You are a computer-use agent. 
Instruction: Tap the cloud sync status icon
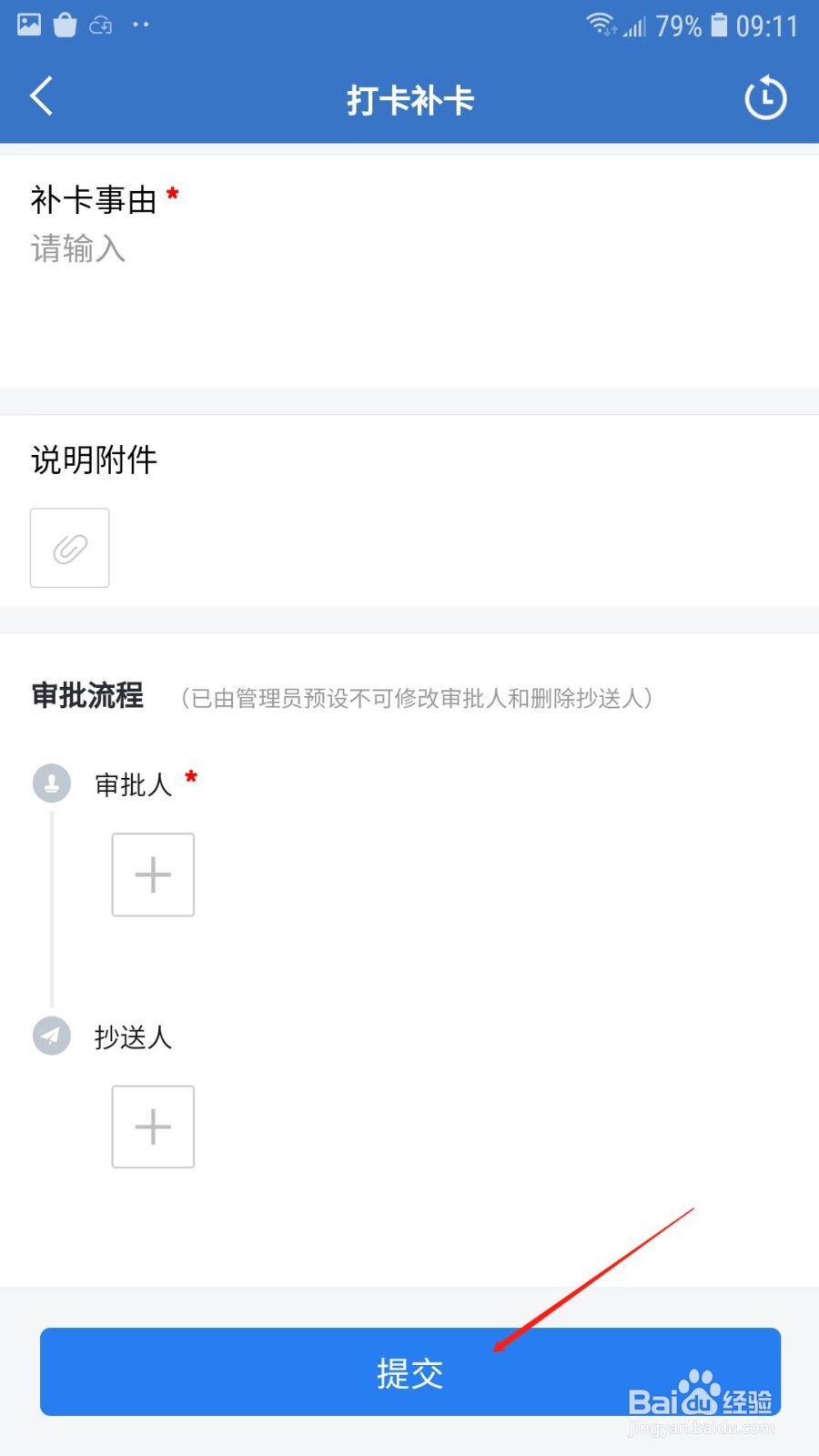pos(101,25)
